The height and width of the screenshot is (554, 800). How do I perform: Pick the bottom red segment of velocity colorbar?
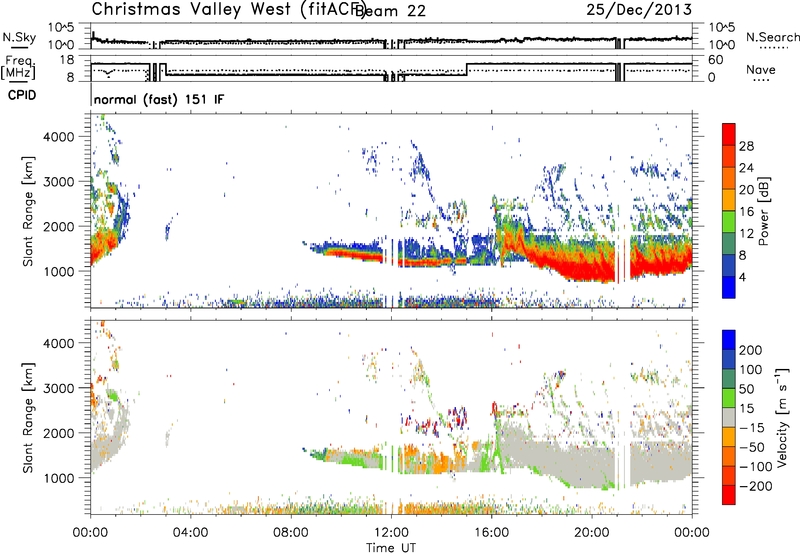coord(729,495)
